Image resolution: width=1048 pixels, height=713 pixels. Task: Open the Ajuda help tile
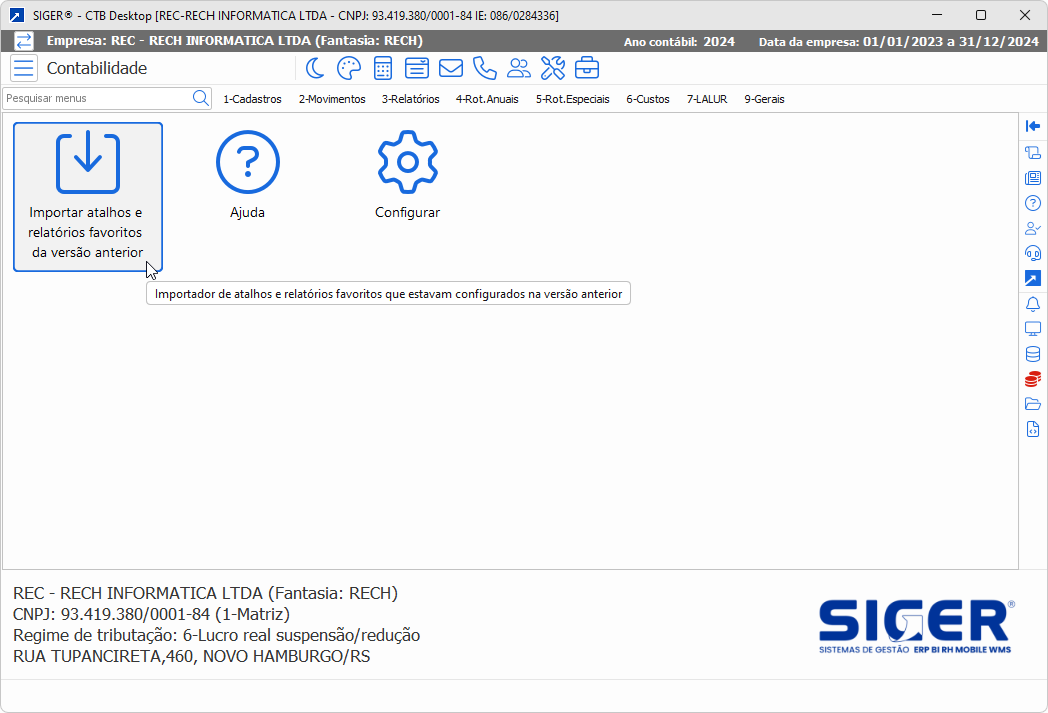click(x=248, y=175)
